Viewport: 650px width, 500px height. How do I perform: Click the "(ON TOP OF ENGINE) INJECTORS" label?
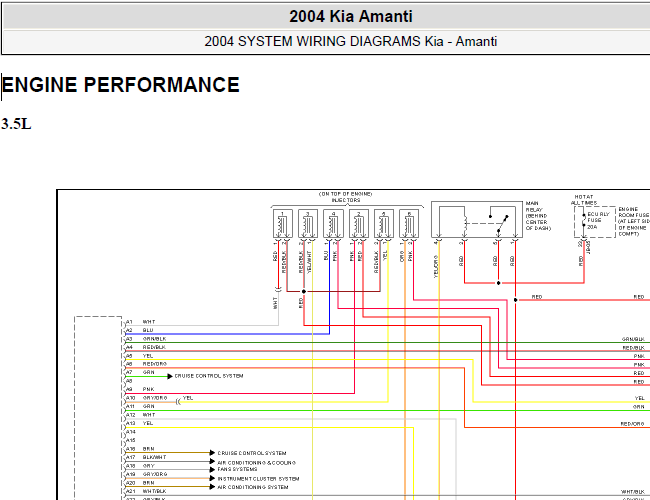pyautogui.click(x=346, y=197)
